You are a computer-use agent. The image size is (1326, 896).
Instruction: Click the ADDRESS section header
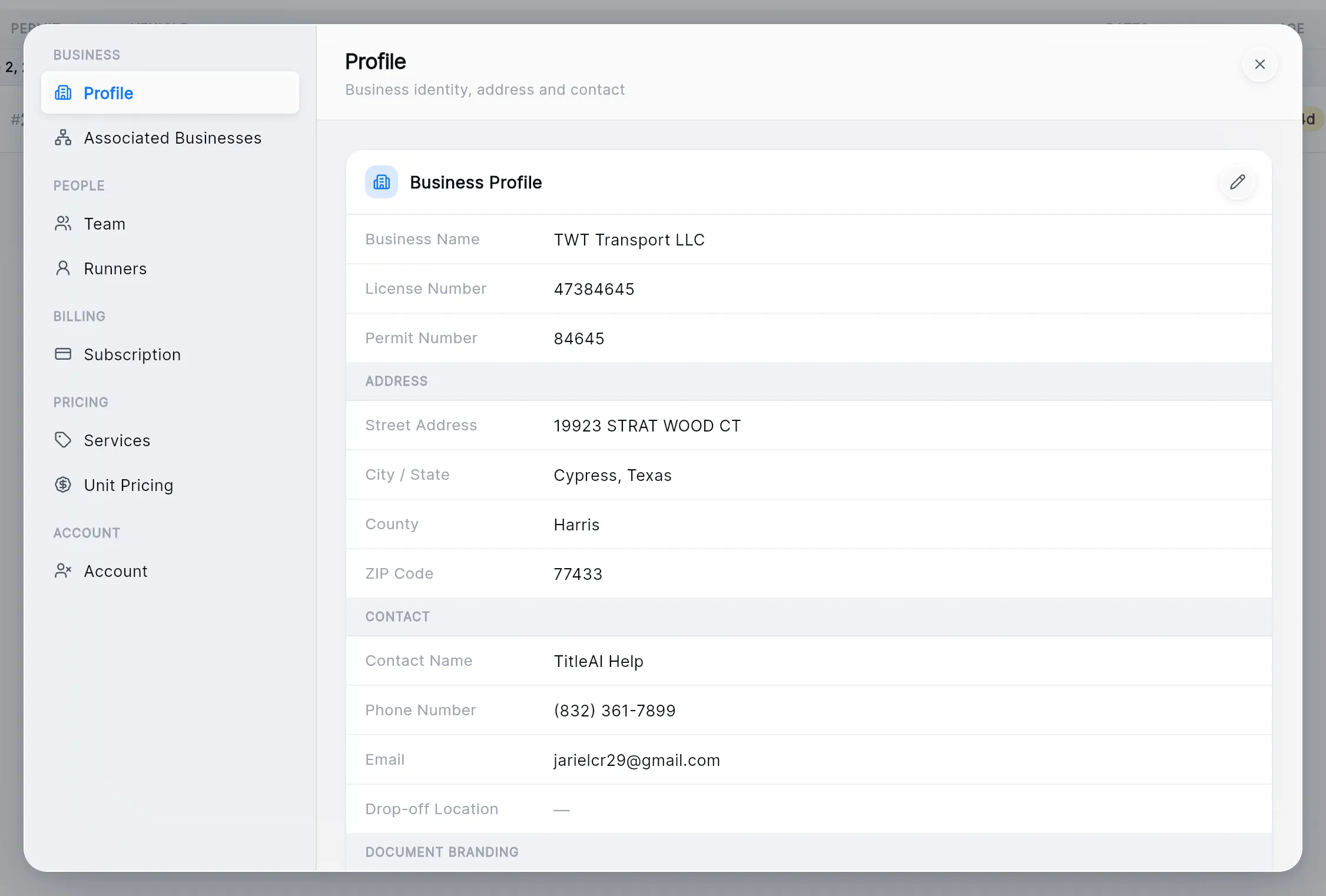tap(396, 381)
